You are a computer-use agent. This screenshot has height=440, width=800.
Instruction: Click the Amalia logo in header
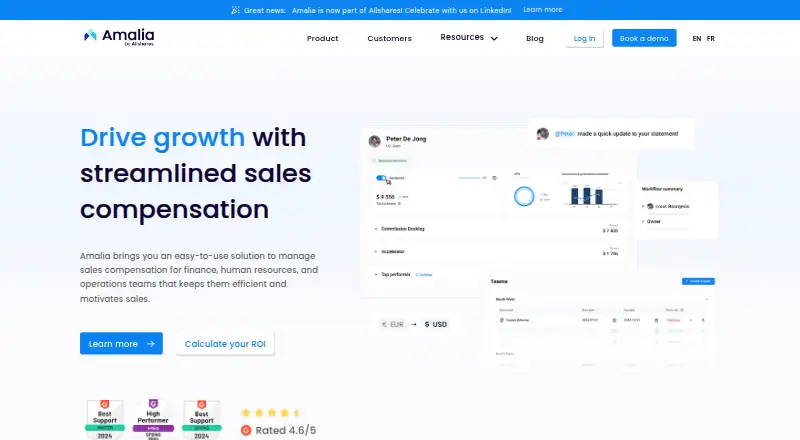(x=119, y=37)
